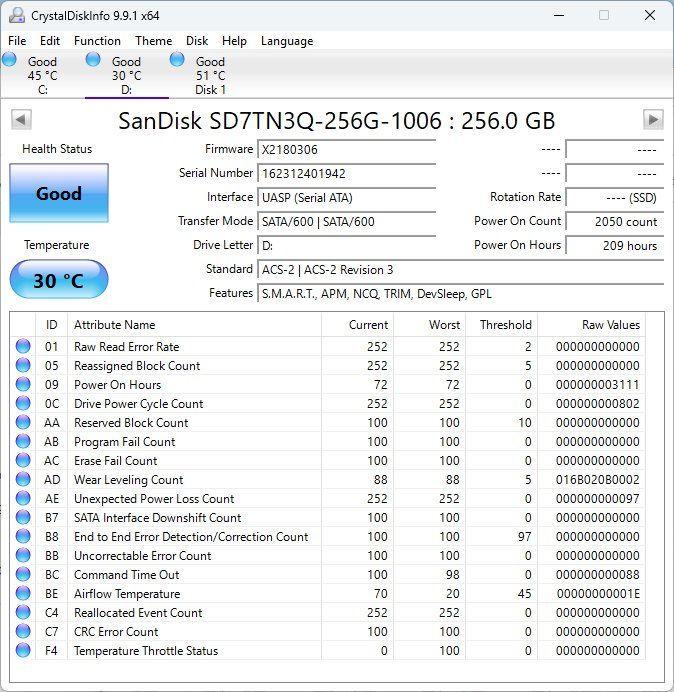This screenshot has height=692, width=674.
Task: Go to previous disk with left arrow
Action: (21, 120)
